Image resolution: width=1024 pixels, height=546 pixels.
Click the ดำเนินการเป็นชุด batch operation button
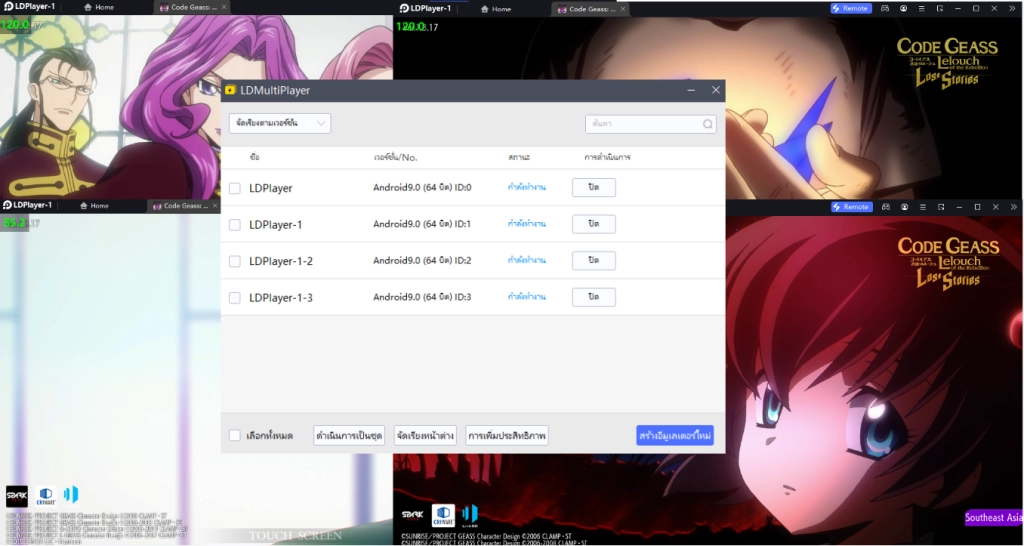[x=349, y=435]
